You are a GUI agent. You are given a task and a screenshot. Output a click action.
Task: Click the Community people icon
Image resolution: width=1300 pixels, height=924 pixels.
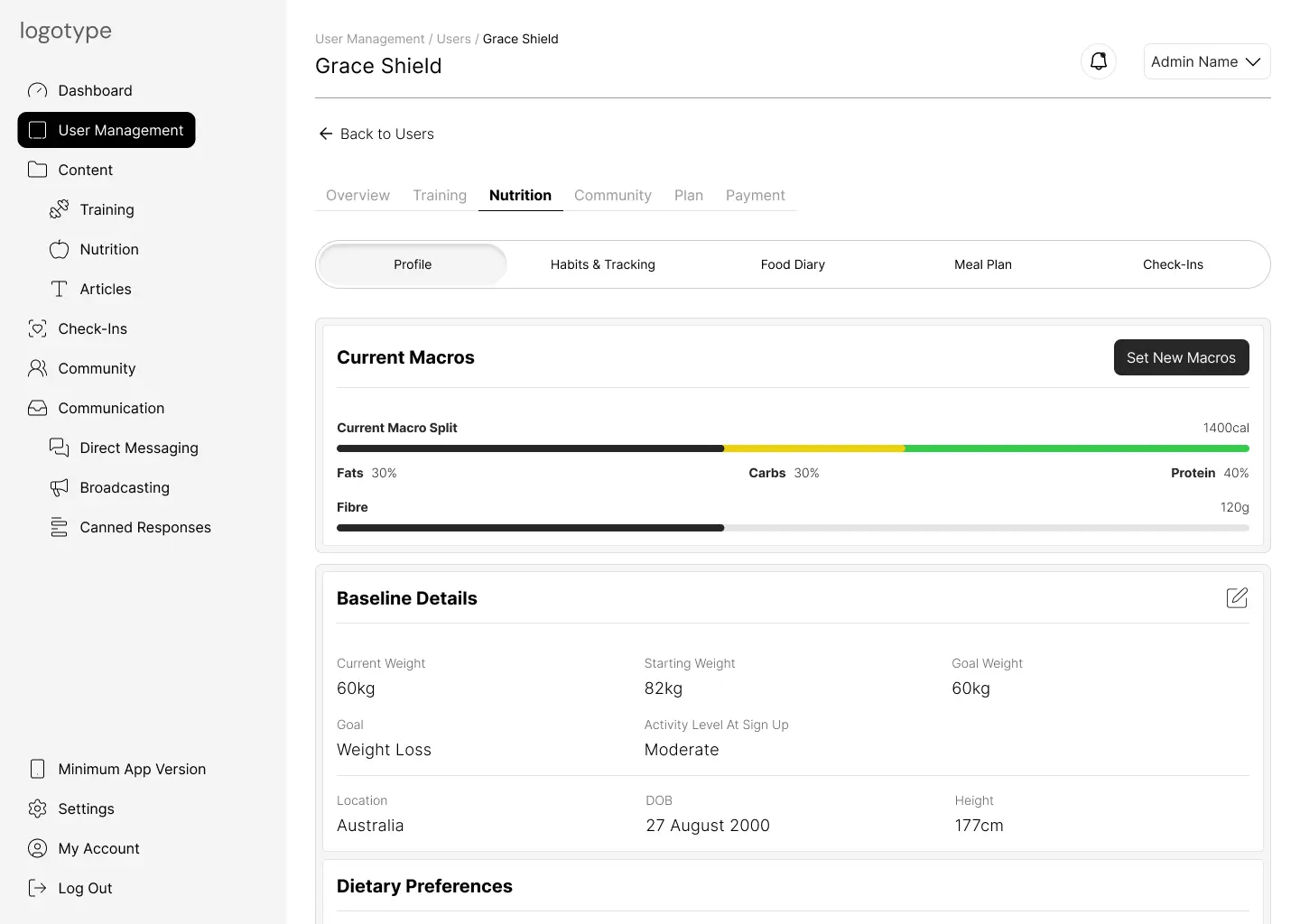click(x=37, y=368)
